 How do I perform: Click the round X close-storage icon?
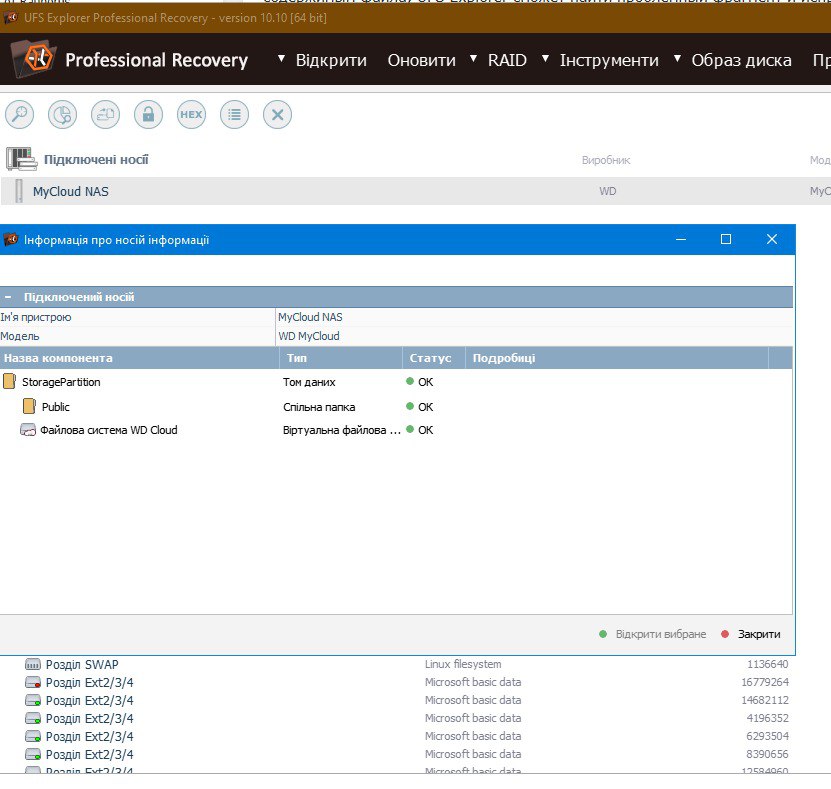277,114
